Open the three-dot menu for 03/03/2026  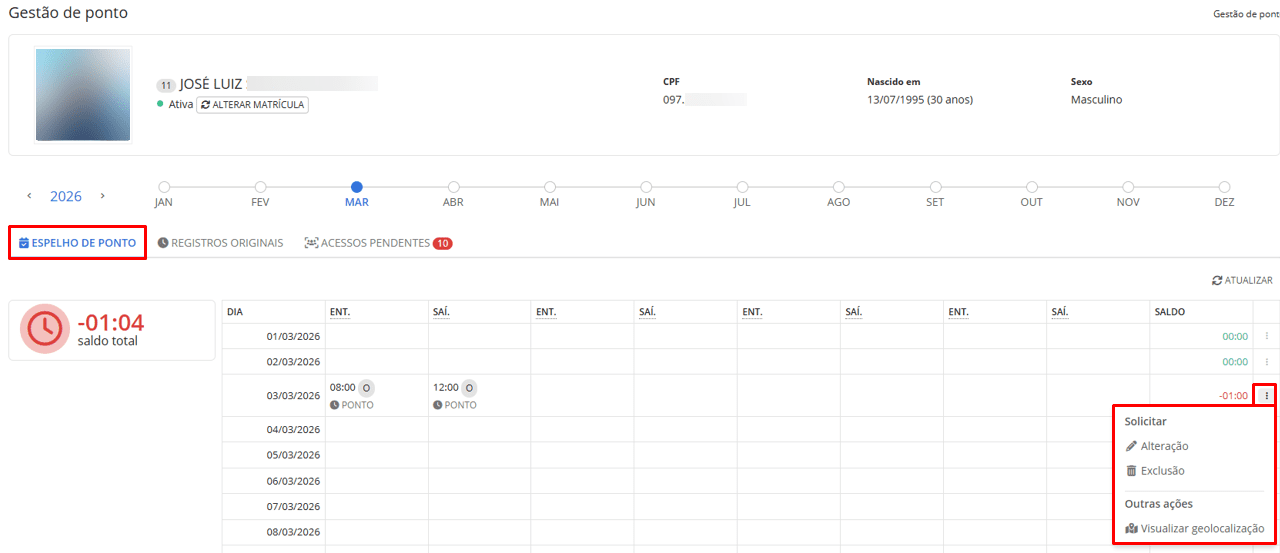[1266, 395]
